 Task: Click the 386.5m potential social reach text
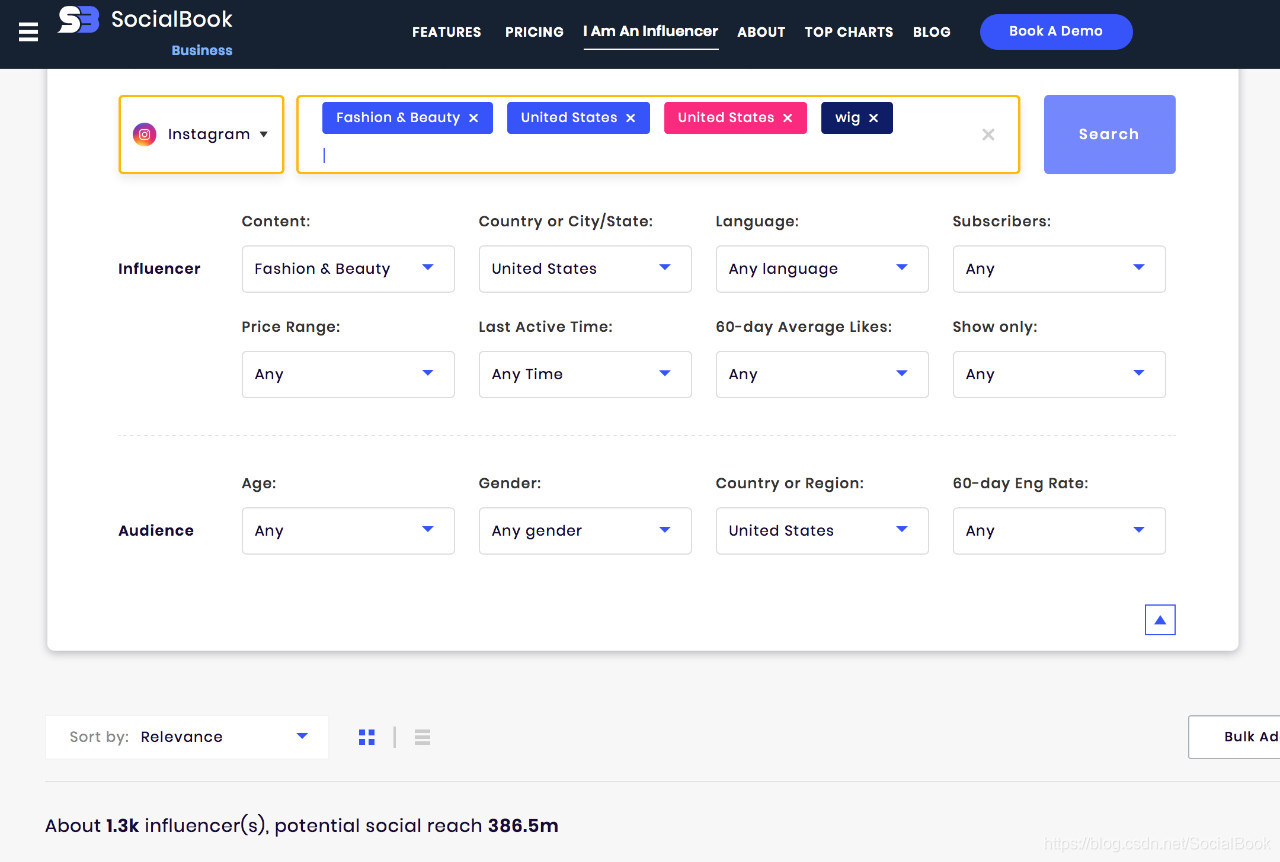523,826
